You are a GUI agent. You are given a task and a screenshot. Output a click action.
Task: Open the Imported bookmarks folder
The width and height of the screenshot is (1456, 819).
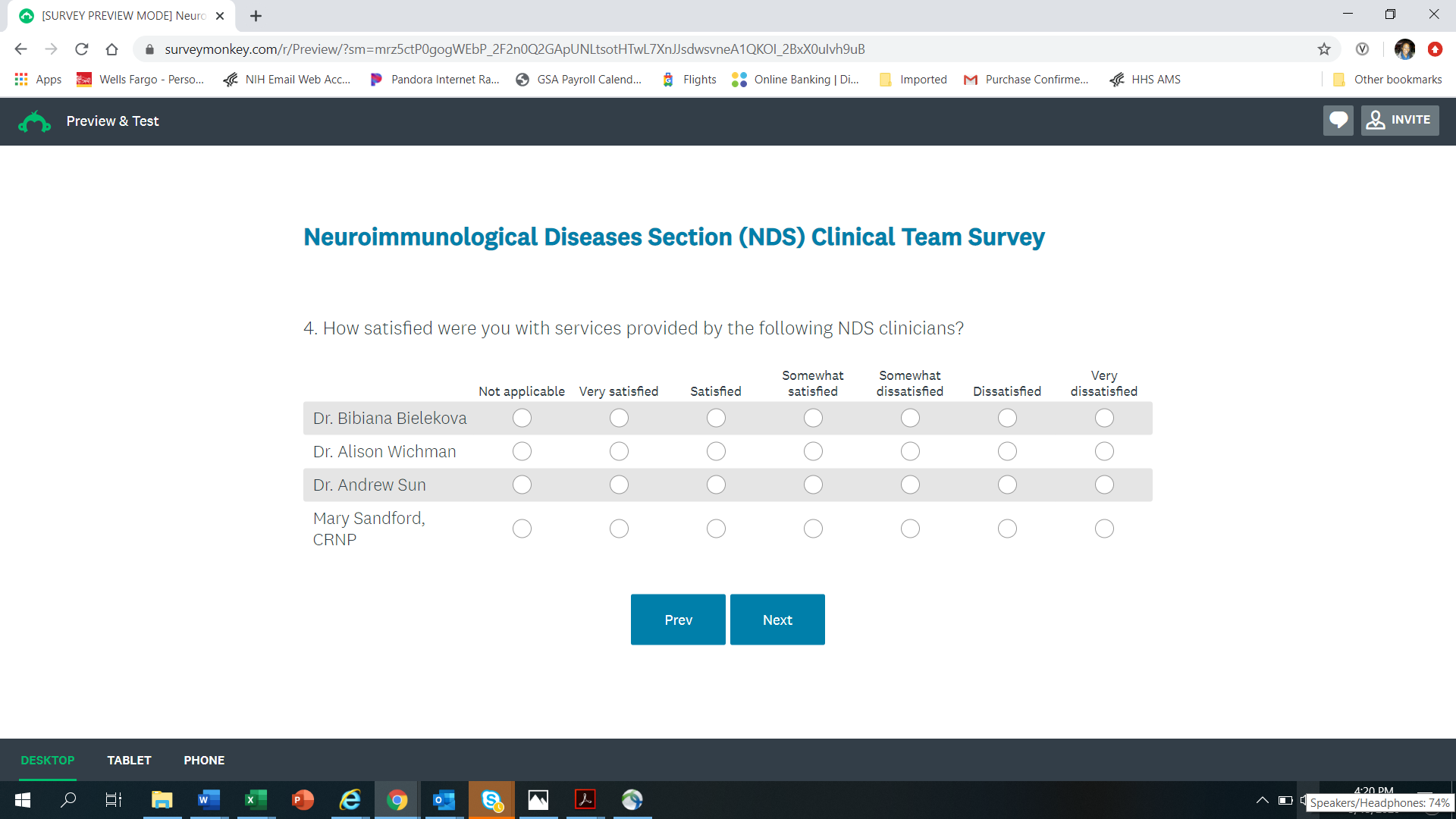pyautogui.click(x=913, y=80)
